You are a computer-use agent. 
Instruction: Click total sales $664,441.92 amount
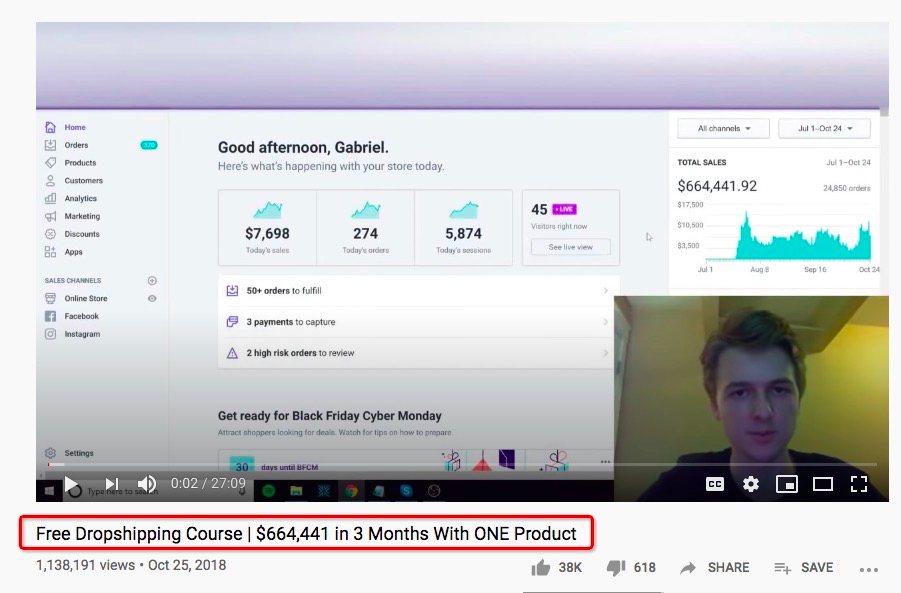(x=717, y=186)
